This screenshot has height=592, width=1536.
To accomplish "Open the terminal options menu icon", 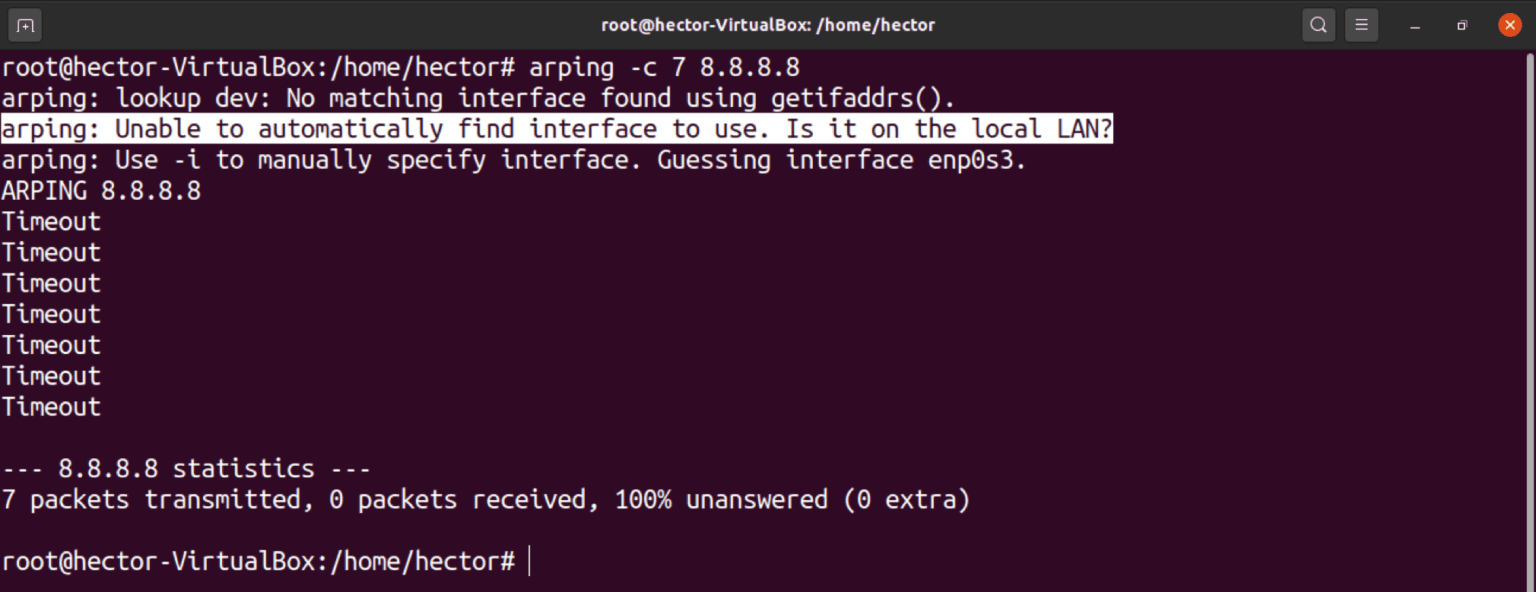I will pyautogui.click(x=1362, y=25).
